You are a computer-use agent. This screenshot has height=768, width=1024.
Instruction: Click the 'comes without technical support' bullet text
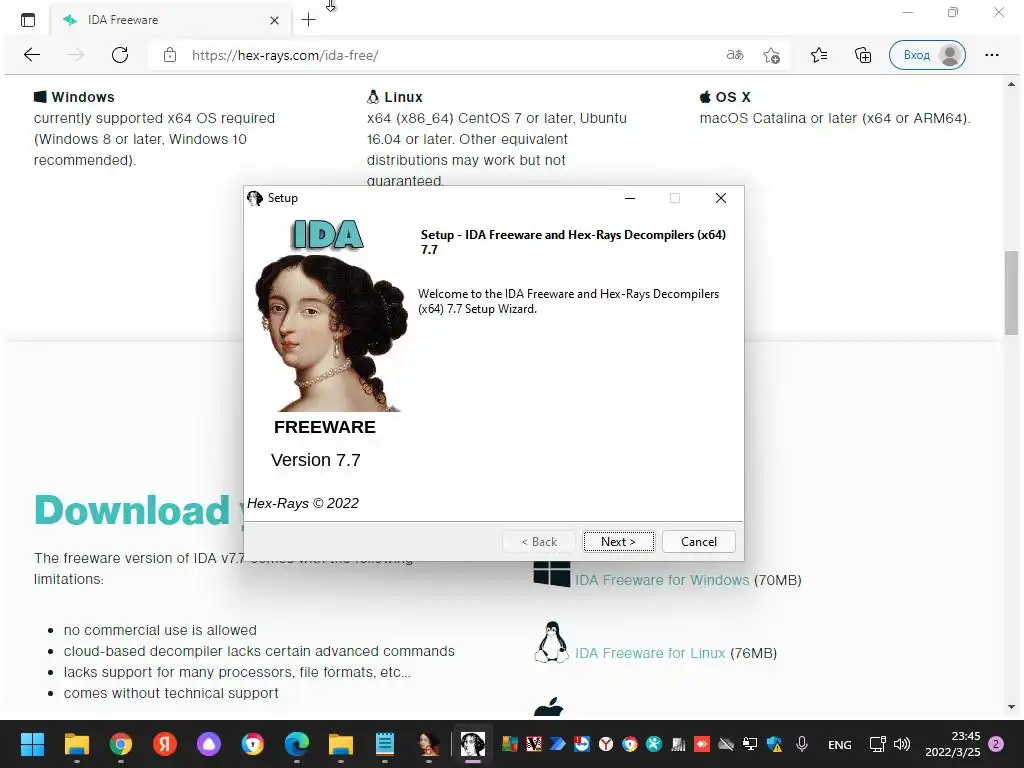click(x=171, y=693)
